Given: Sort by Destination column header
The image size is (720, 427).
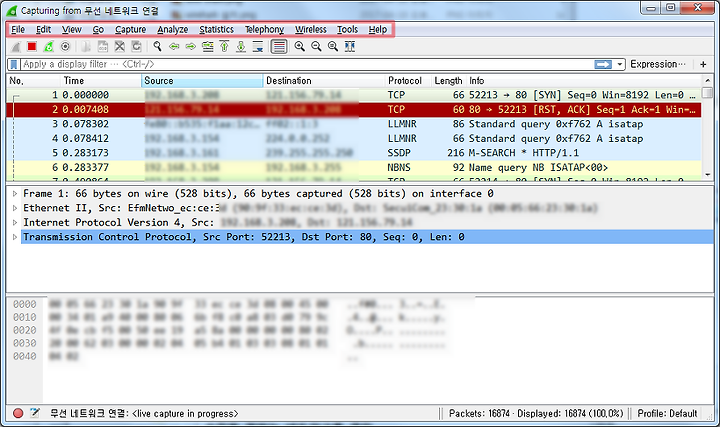Looking at the screenshot, I should [324, 81].
